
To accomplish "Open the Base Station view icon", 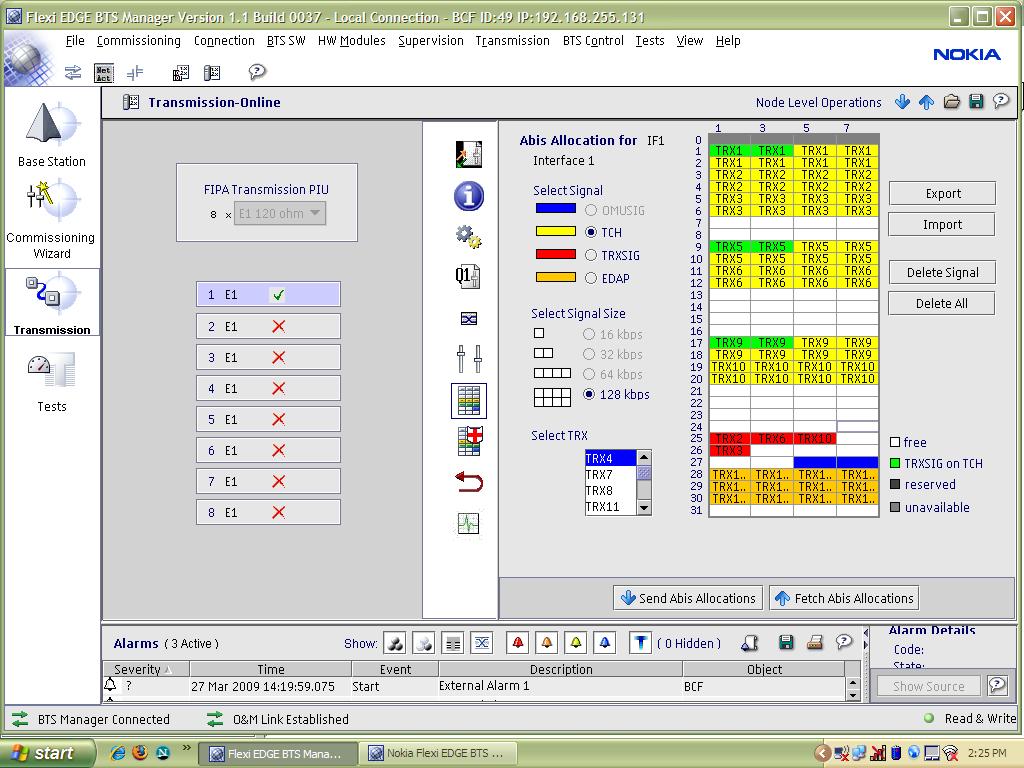I will pyautogui.click(x=51, y=132).
